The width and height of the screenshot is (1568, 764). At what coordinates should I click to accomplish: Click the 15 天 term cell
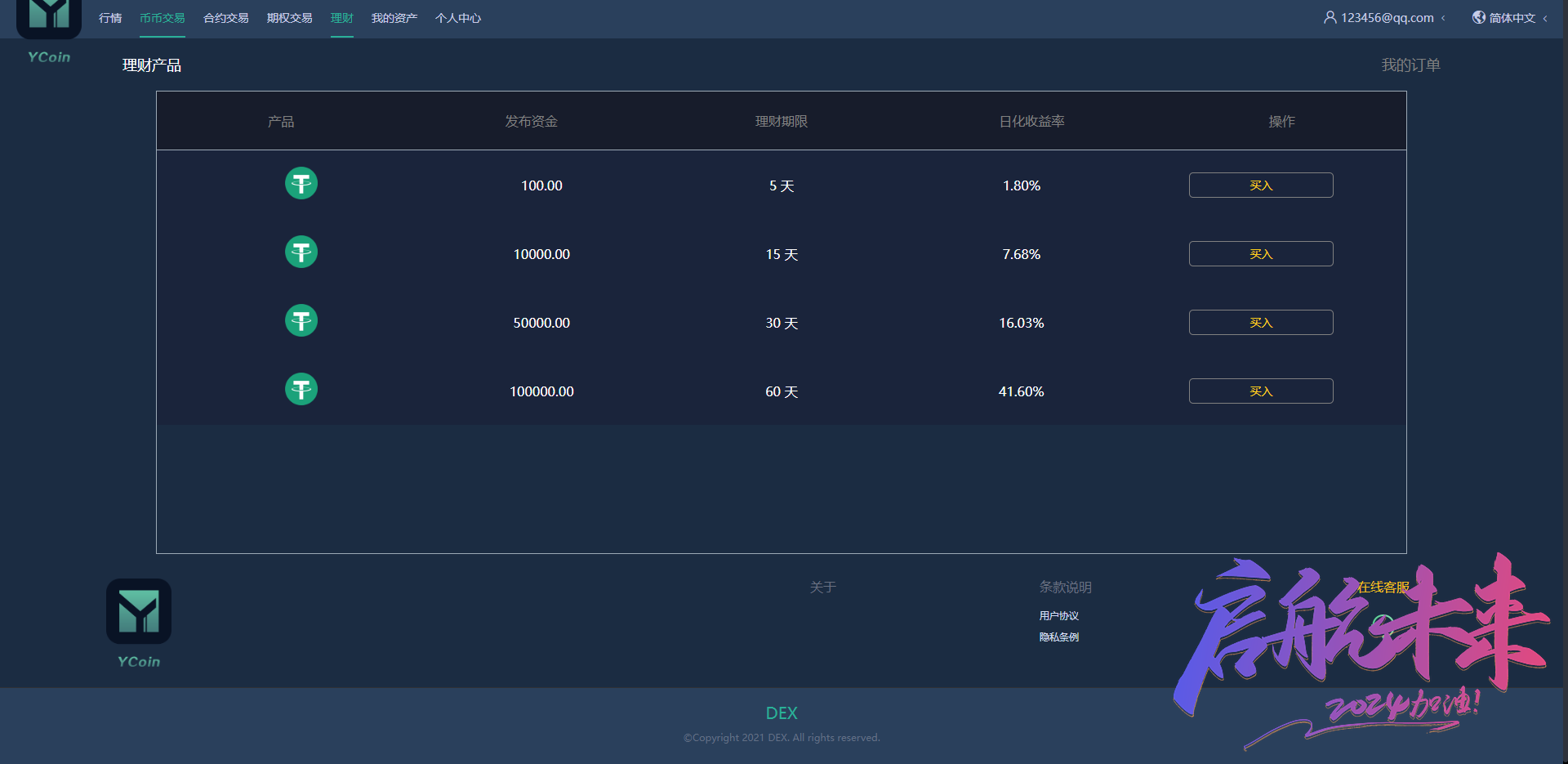[x=782, y=255]
